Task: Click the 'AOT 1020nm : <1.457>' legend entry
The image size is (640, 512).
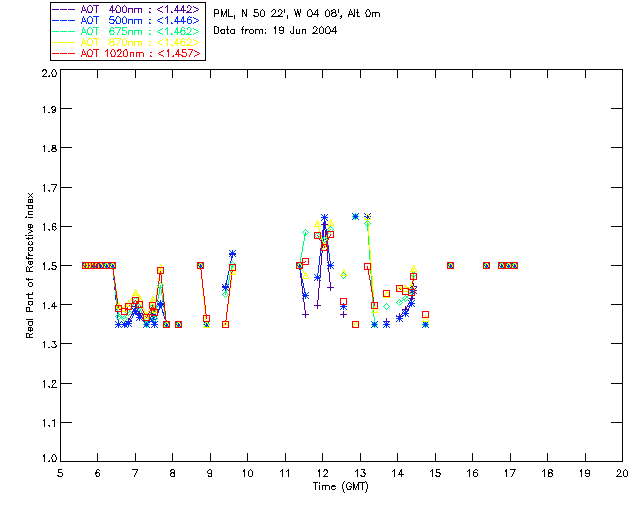Action: [127, 53]
